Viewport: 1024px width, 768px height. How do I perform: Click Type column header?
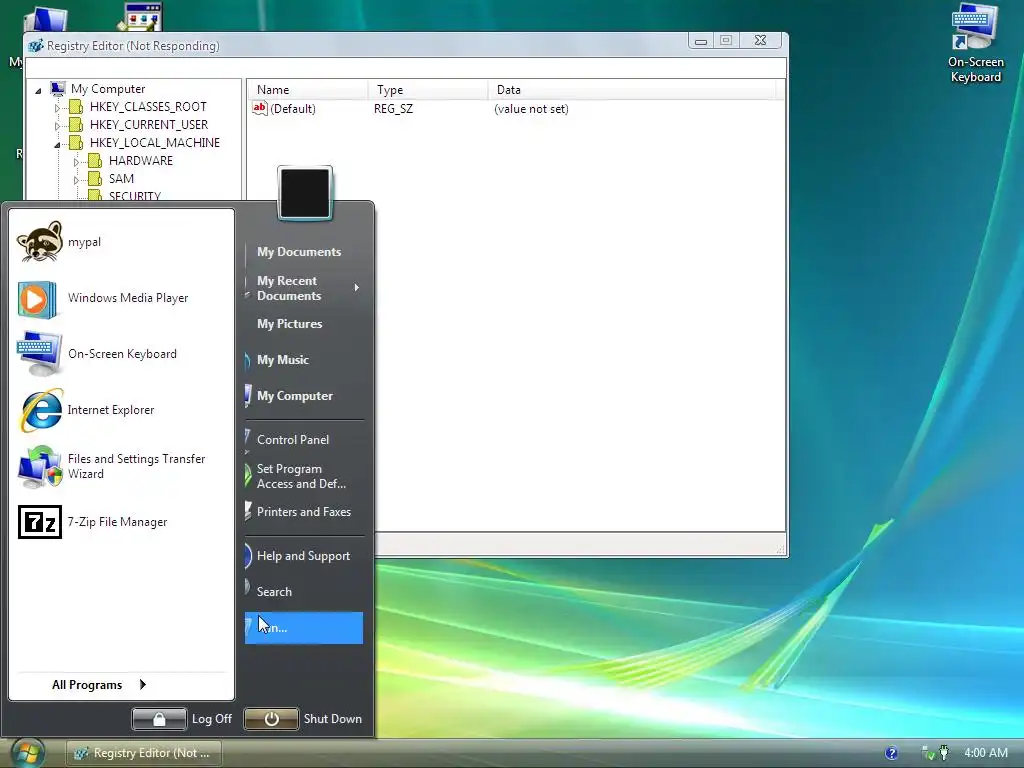click(428, 90)
